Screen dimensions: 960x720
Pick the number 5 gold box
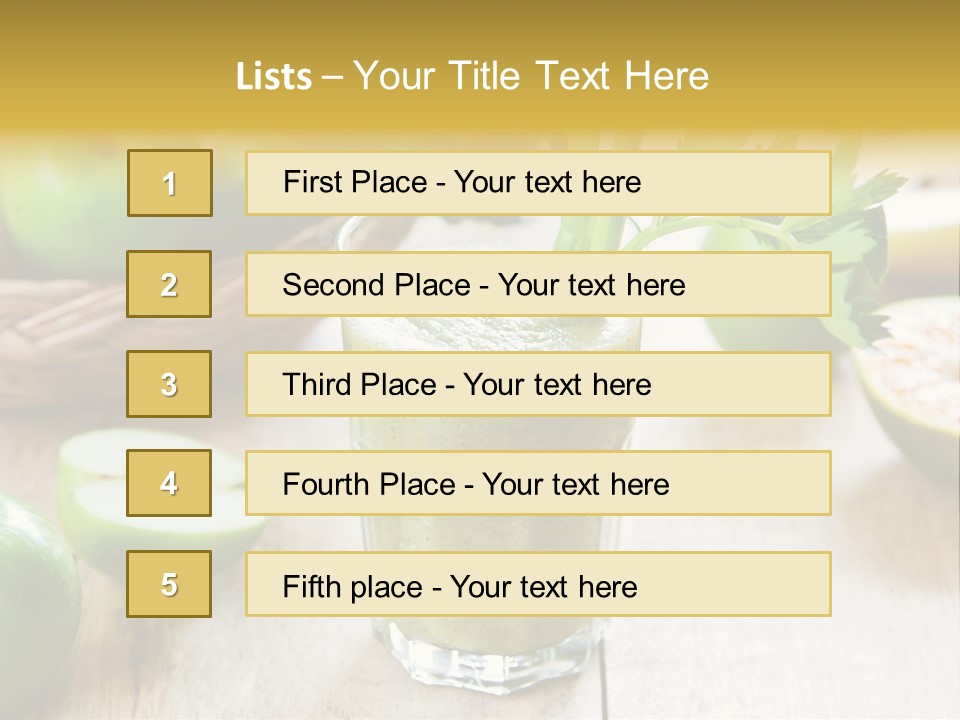pyautogui.click(x=169, y=584)
